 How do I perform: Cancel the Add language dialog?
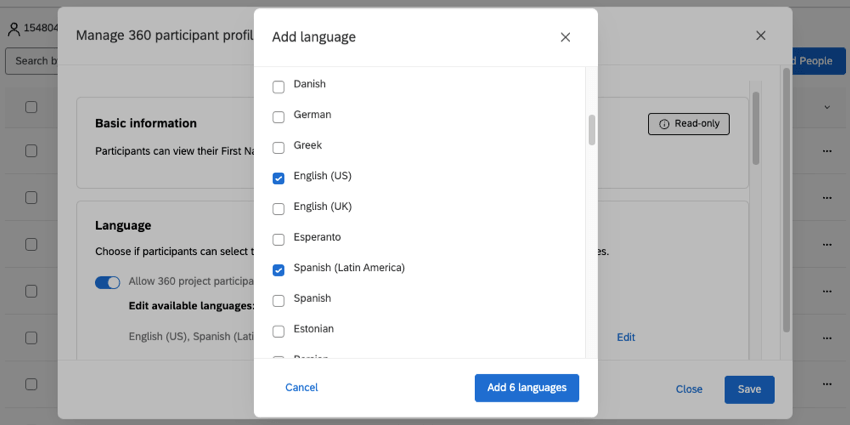301,388
